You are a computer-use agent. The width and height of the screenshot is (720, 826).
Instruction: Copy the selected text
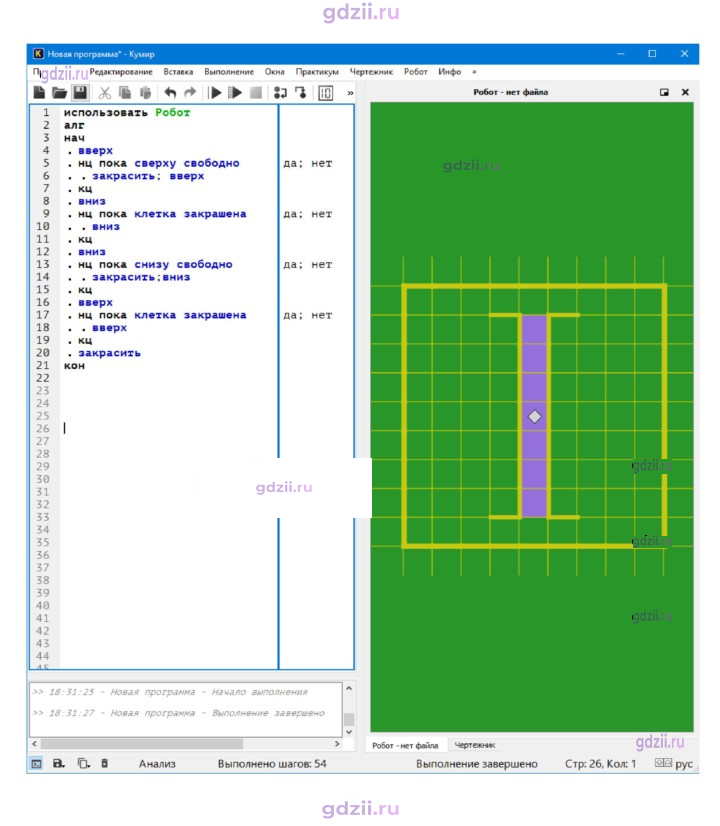[125, 93]
